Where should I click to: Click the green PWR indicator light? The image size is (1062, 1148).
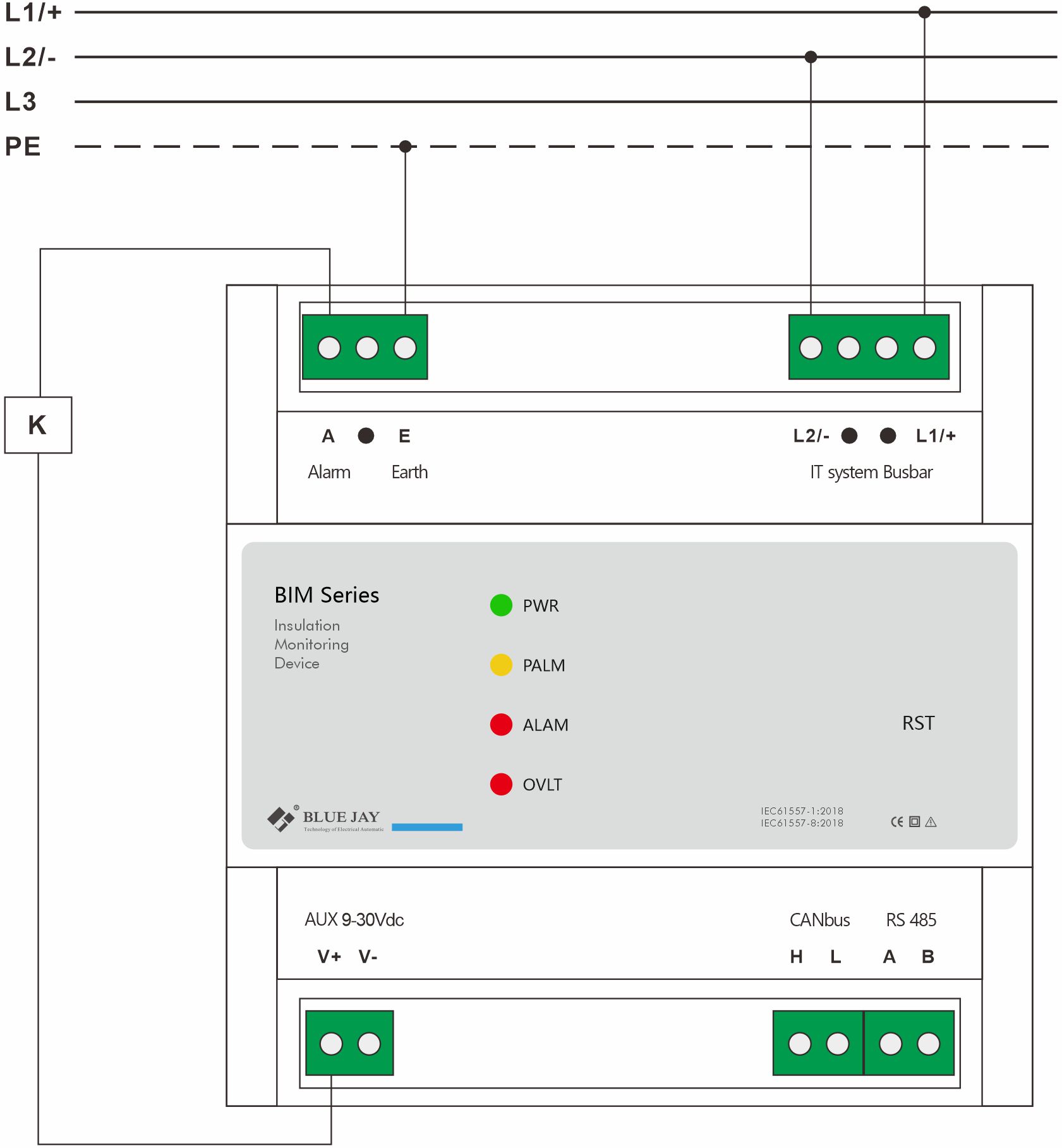click(501, 605)
